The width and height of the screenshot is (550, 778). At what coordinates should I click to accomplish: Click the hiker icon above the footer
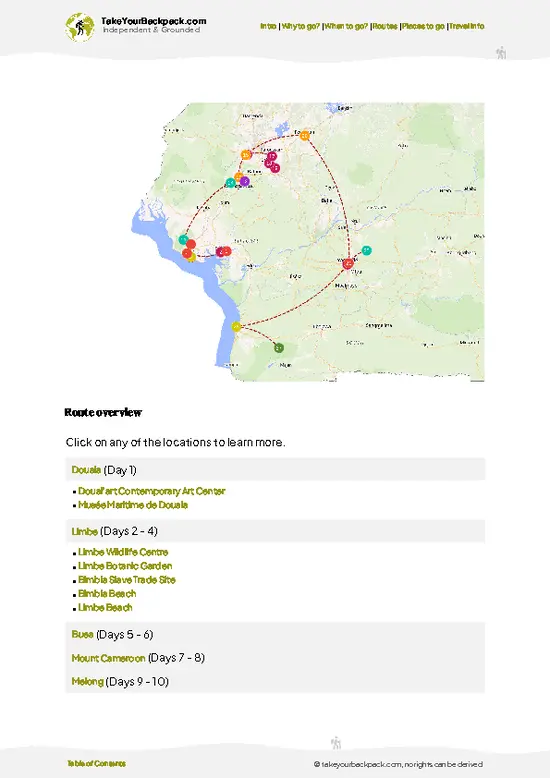point(336,743)
